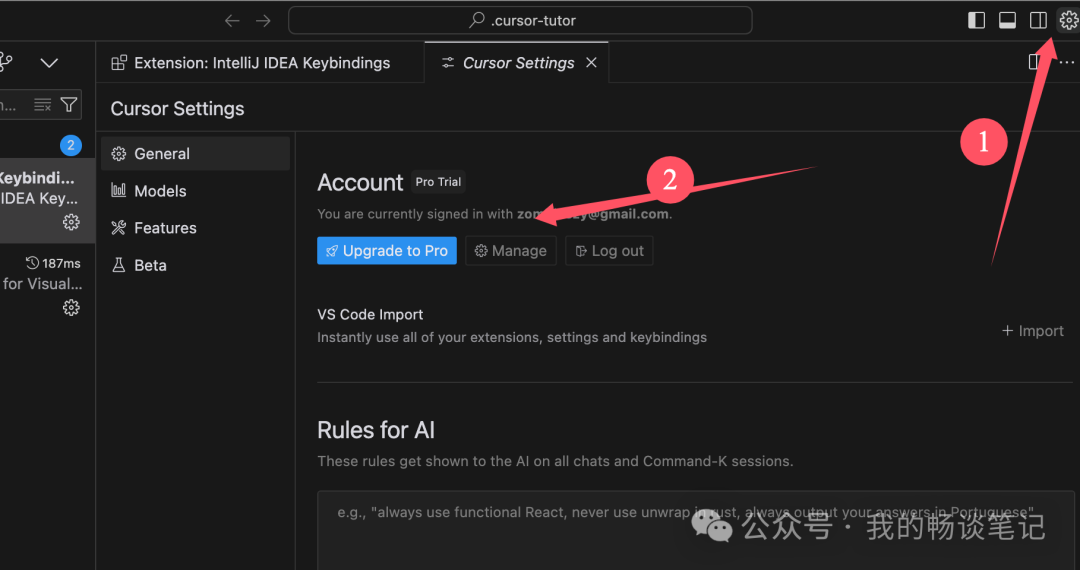Screen dimensions: 1080x570
Task: Click the blue 2 count badge
Action: click(71, 145)
